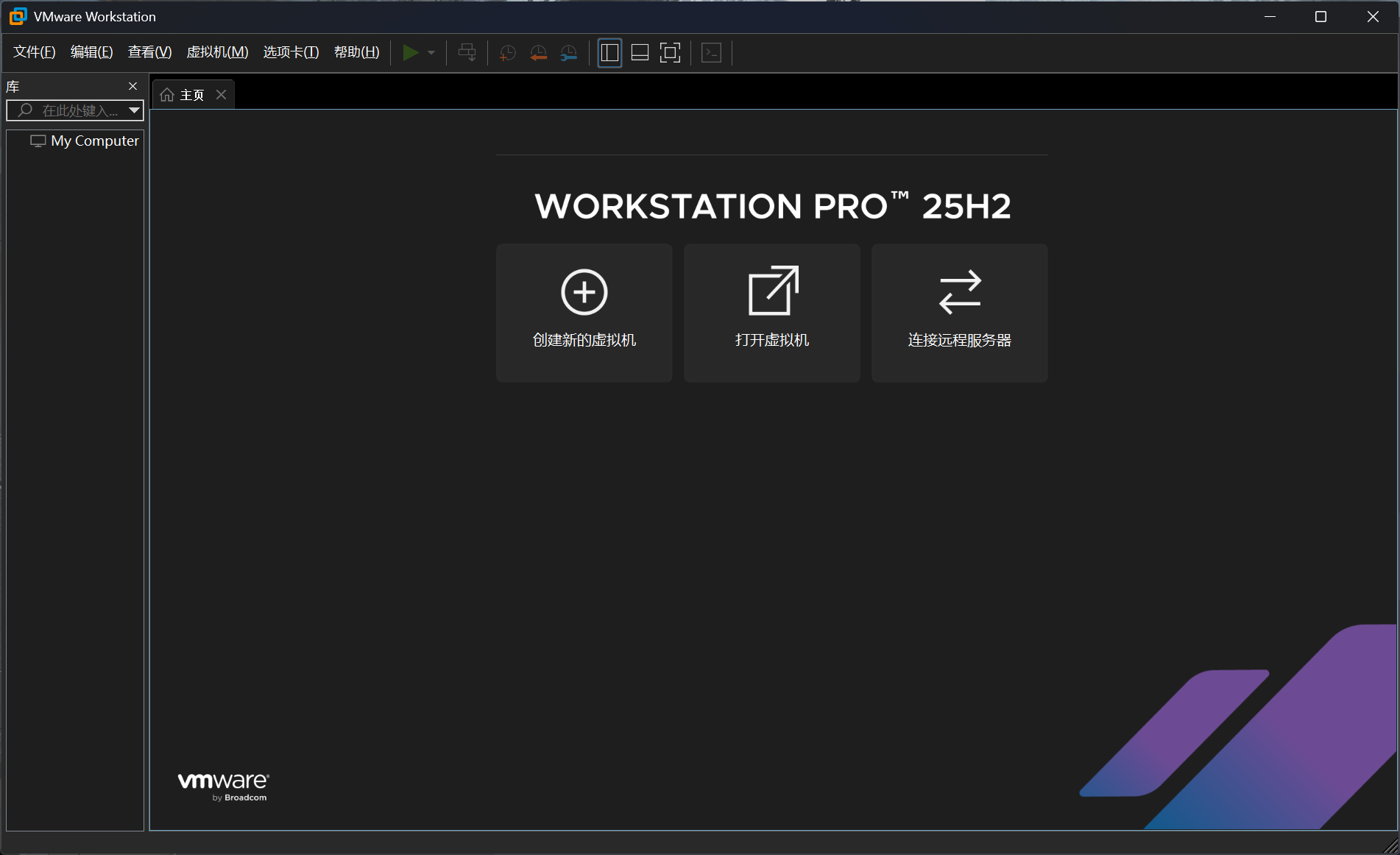Image resolution: width=1400 pixels, height=855 pixels.
Task: Click the home icon on the 主页 tab
Action: 168,94
